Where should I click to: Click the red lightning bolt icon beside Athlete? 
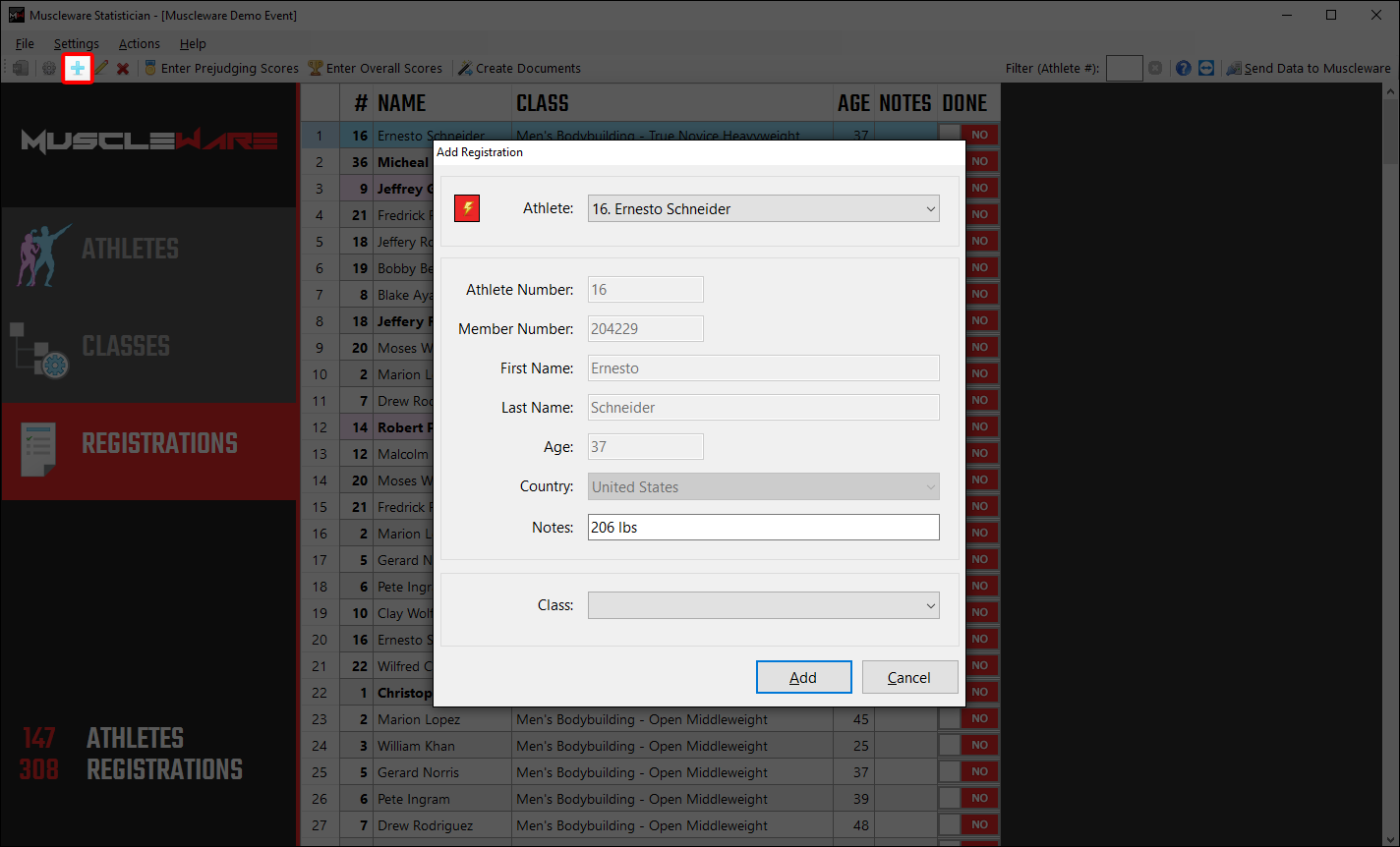467,208
